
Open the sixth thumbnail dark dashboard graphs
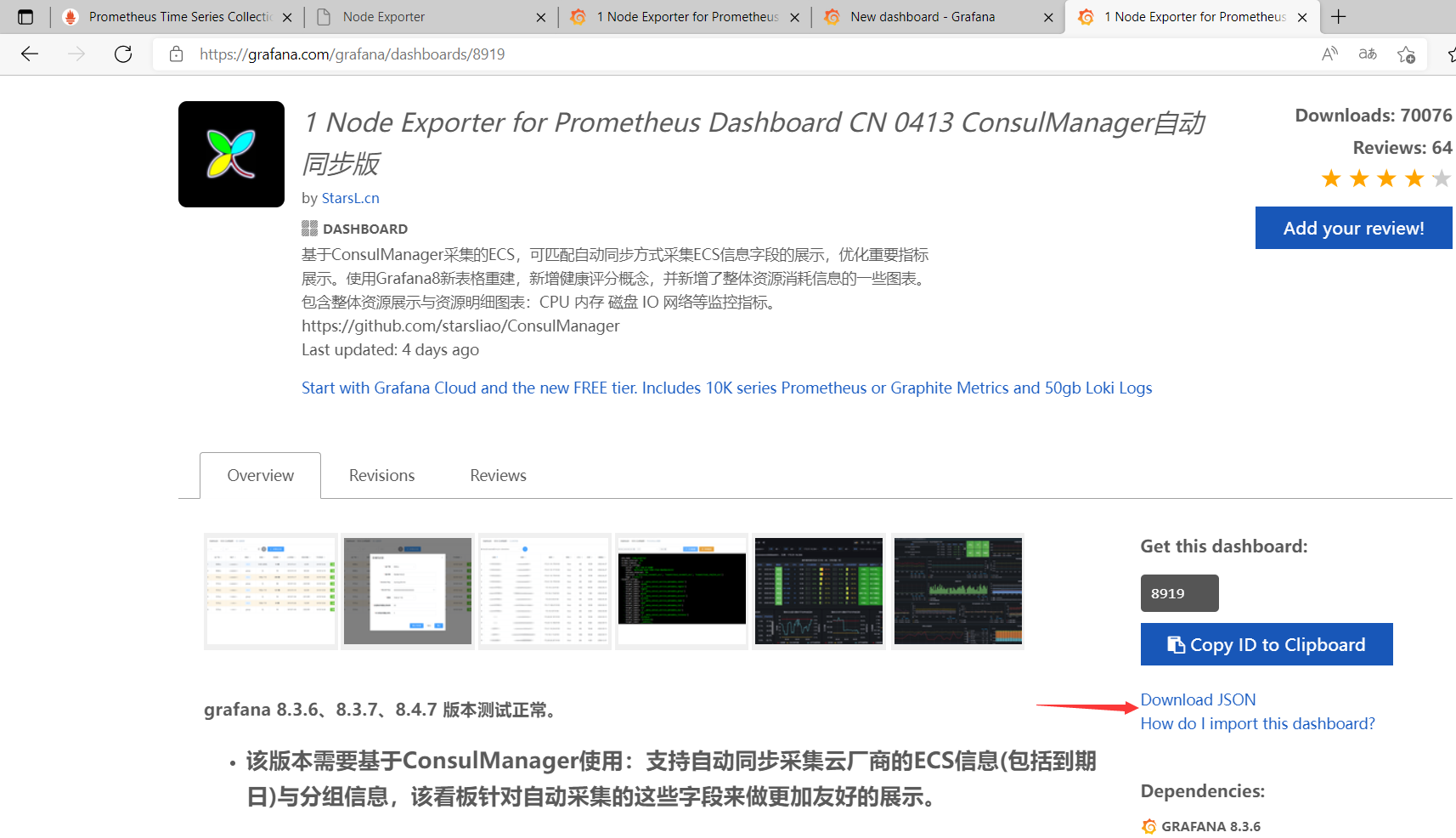click(x=957, y=592)
